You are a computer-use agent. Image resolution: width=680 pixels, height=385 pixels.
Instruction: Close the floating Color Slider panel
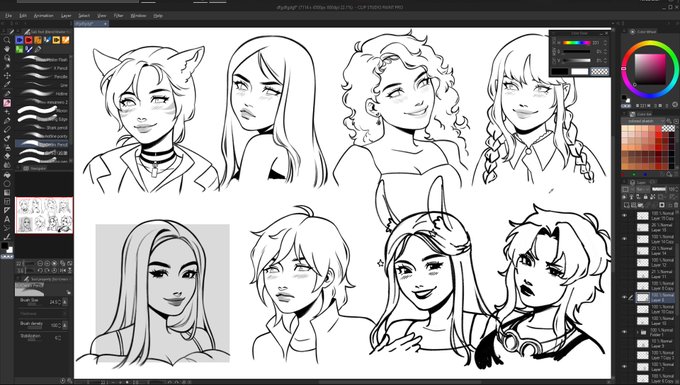click(606, 33)
